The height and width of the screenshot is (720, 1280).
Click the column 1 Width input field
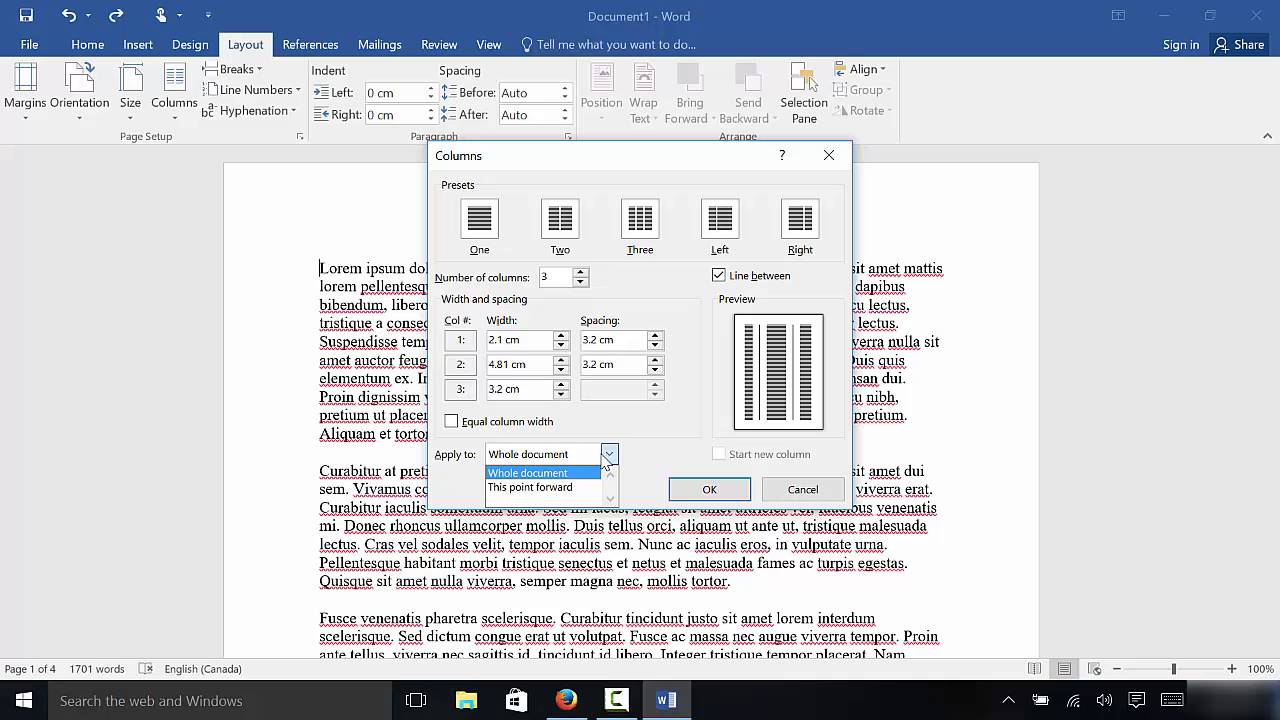518,340
